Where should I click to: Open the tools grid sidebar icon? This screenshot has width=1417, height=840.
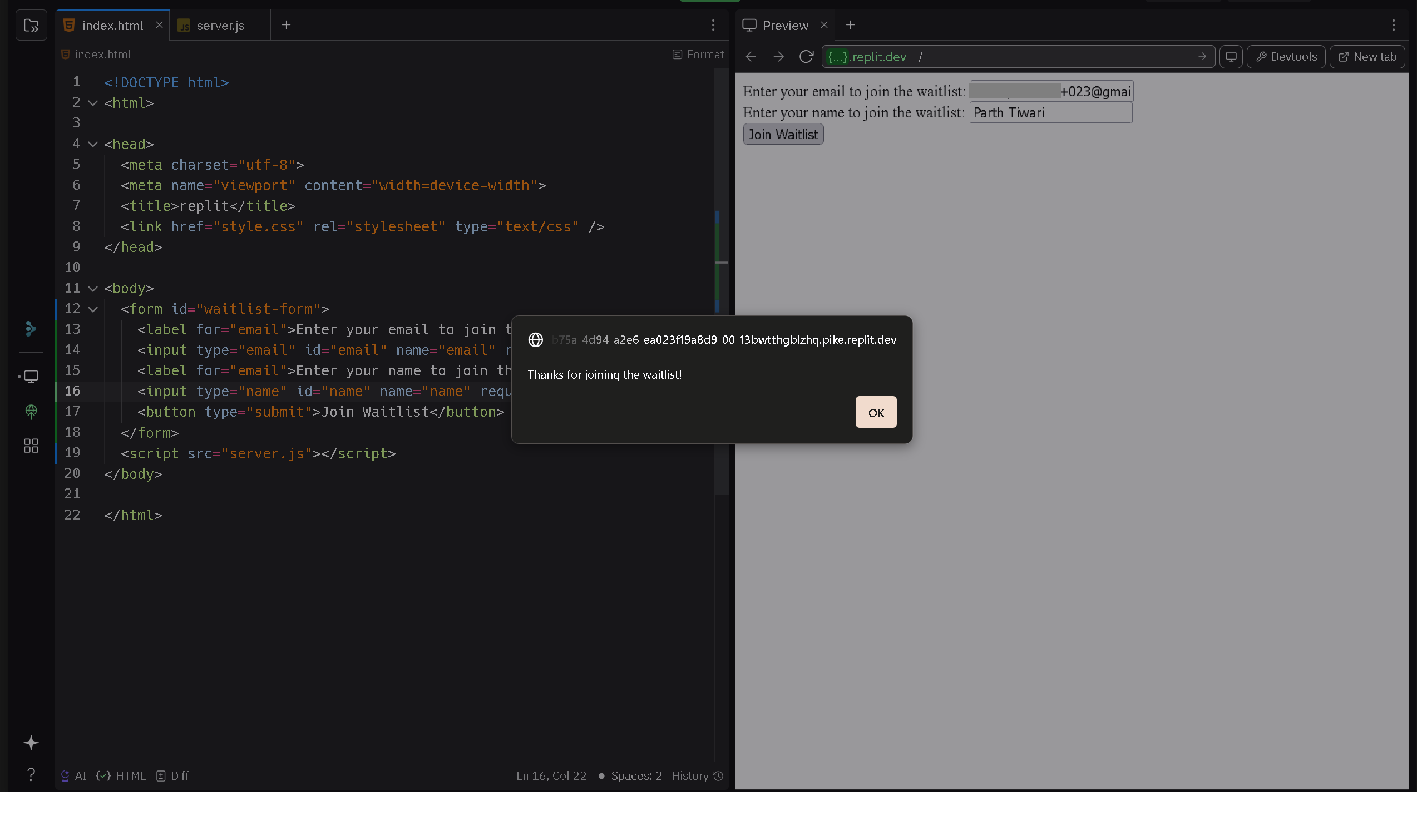click(x=31, y=446)
